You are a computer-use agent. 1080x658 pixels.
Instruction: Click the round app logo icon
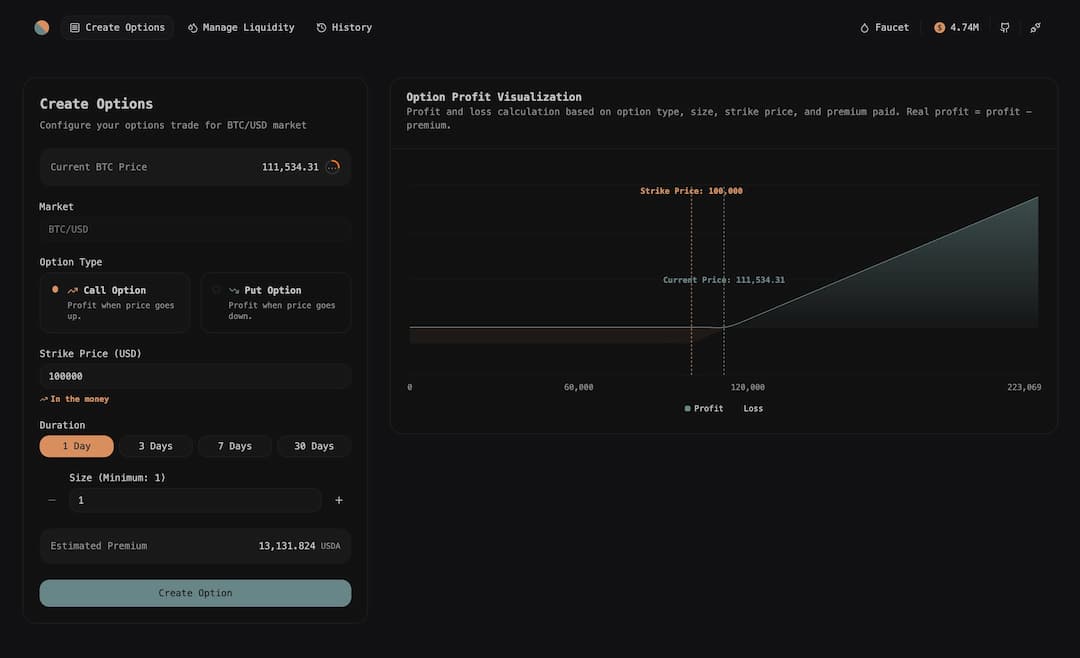tap(41, 28)
